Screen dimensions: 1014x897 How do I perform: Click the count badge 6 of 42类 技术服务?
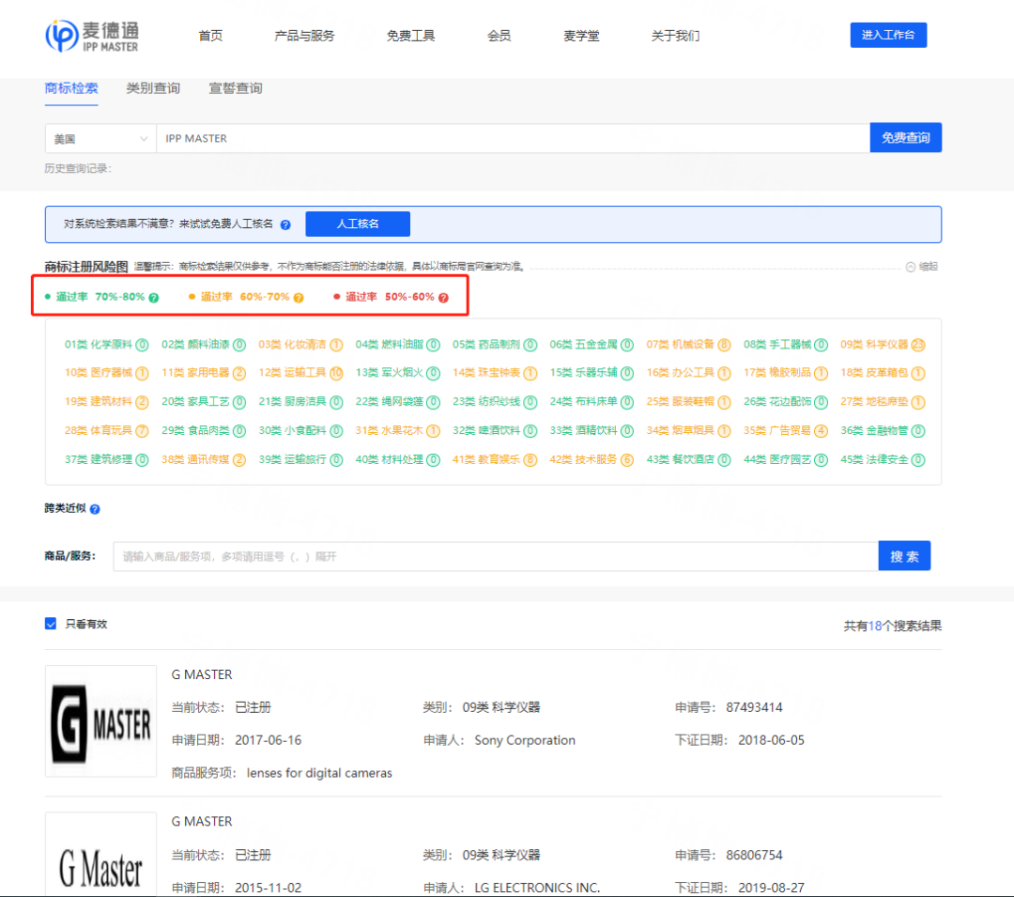[627, 460]
